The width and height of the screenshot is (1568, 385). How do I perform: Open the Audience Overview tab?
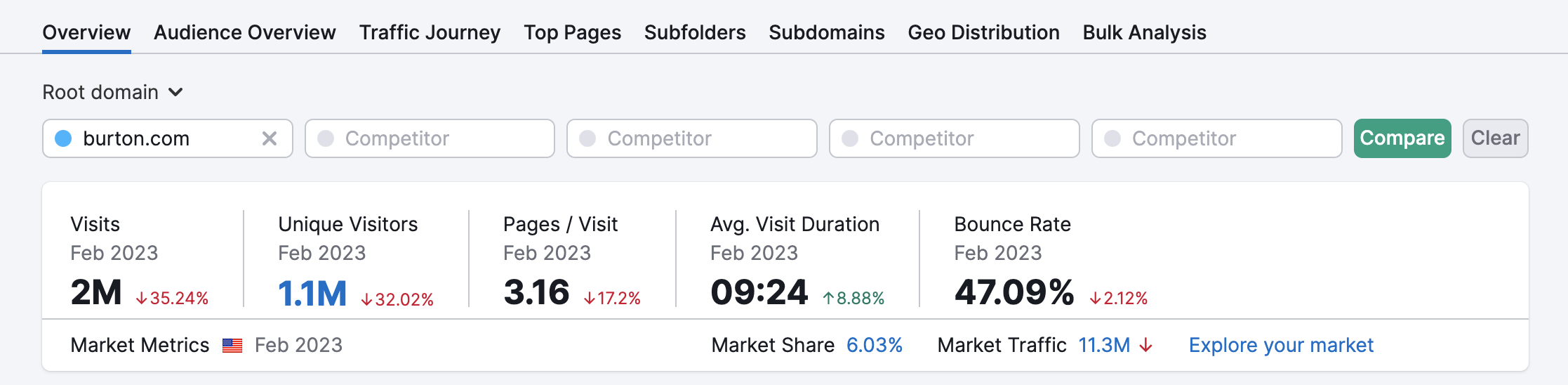(245, 32)
